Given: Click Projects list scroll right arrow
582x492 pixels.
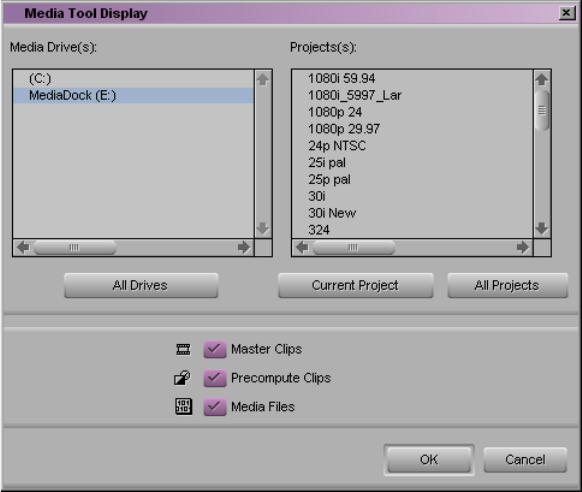Looking at the screenshot, I should [523, 247].
